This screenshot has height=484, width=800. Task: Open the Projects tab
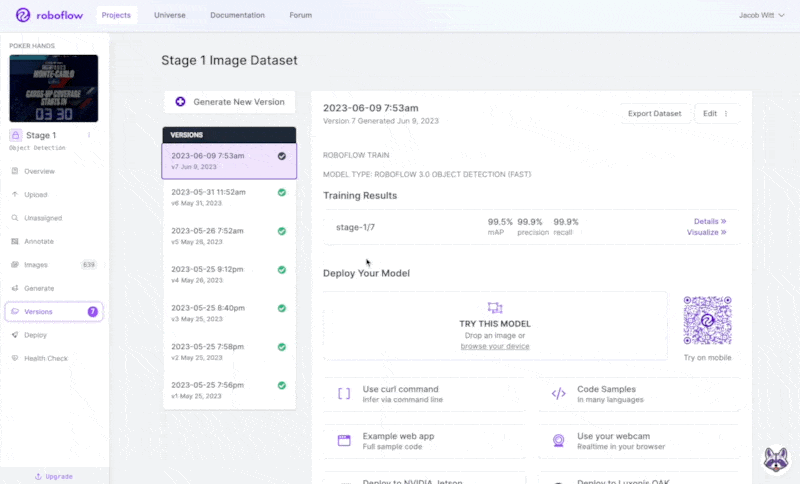pos(116,15)
